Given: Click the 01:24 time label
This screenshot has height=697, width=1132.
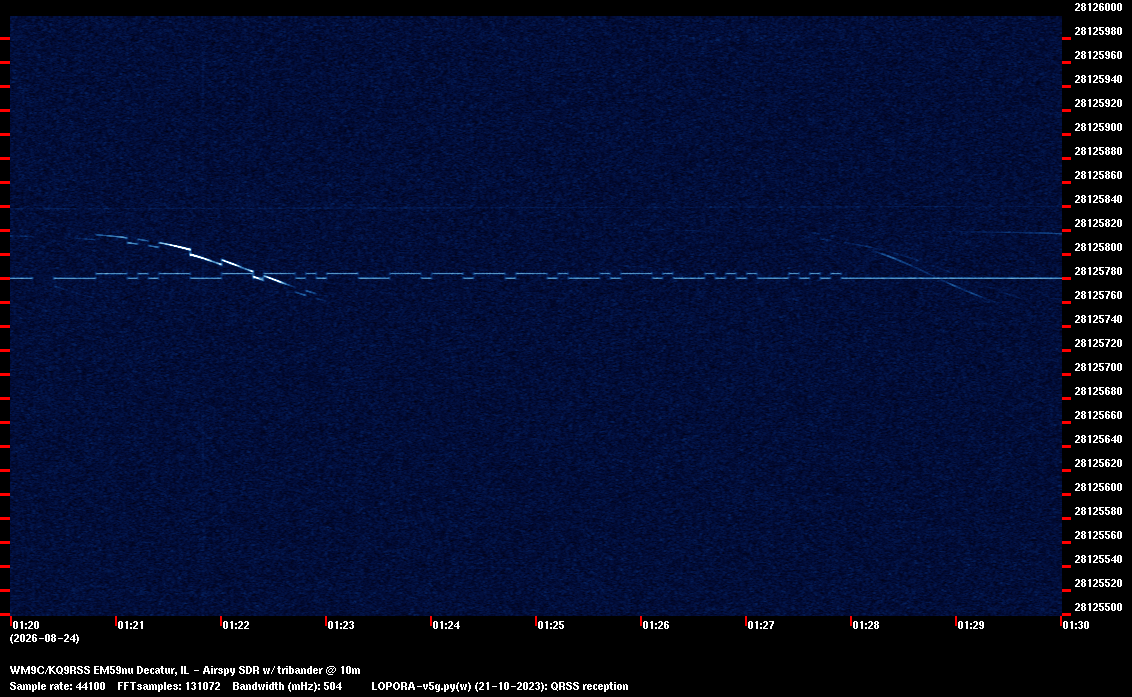Looking at the screenshot, I should click(446, 625).
